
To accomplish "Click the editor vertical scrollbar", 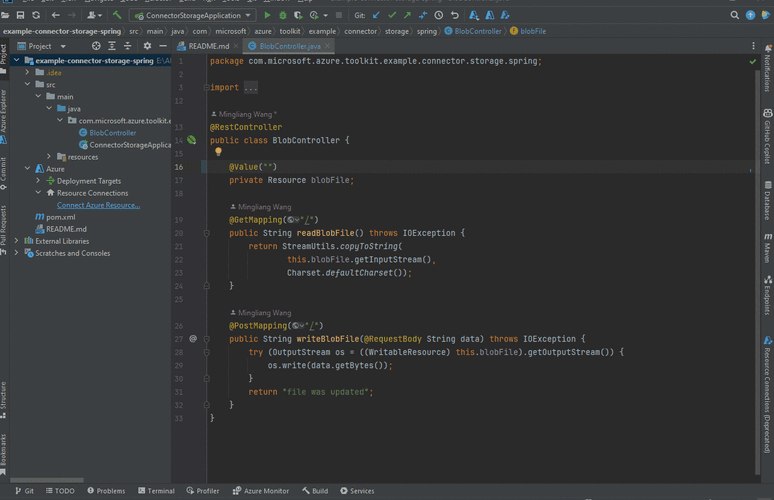I will 757,271.
